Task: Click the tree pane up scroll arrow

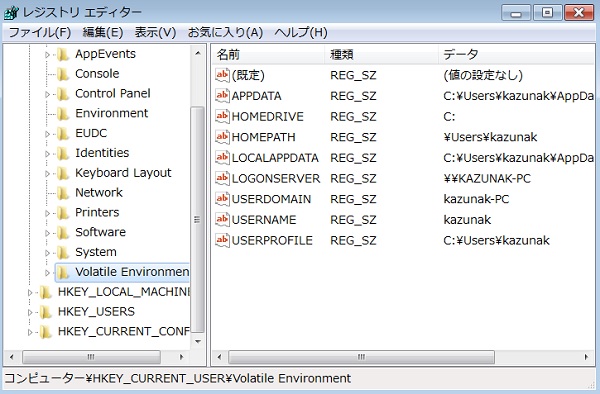Action: click(x=198, y=53)
